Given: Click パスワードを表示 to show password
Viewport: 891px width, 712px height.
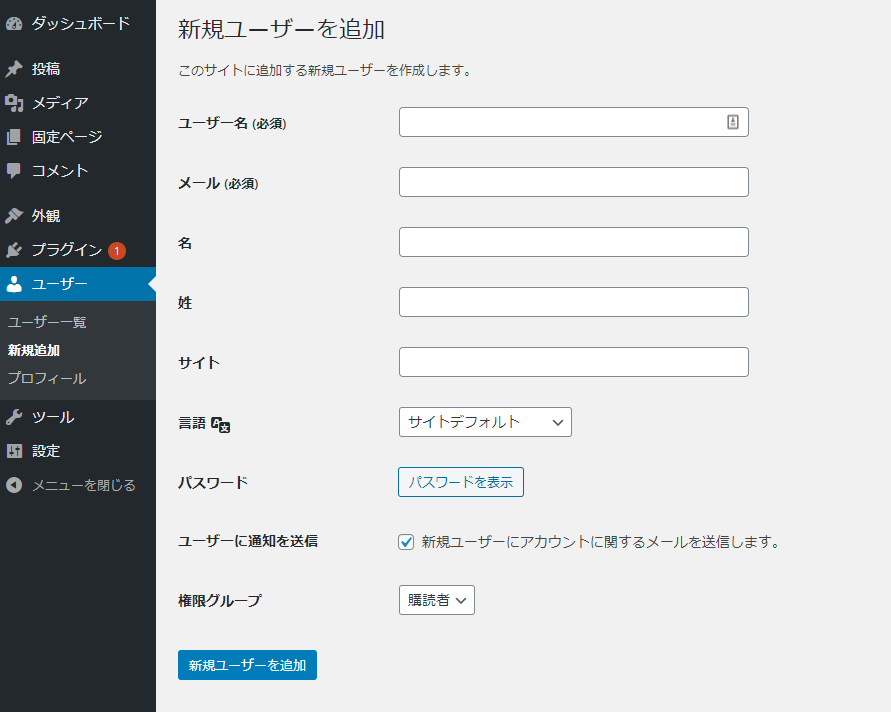Looking at the screenshot, I should [460, 482].
